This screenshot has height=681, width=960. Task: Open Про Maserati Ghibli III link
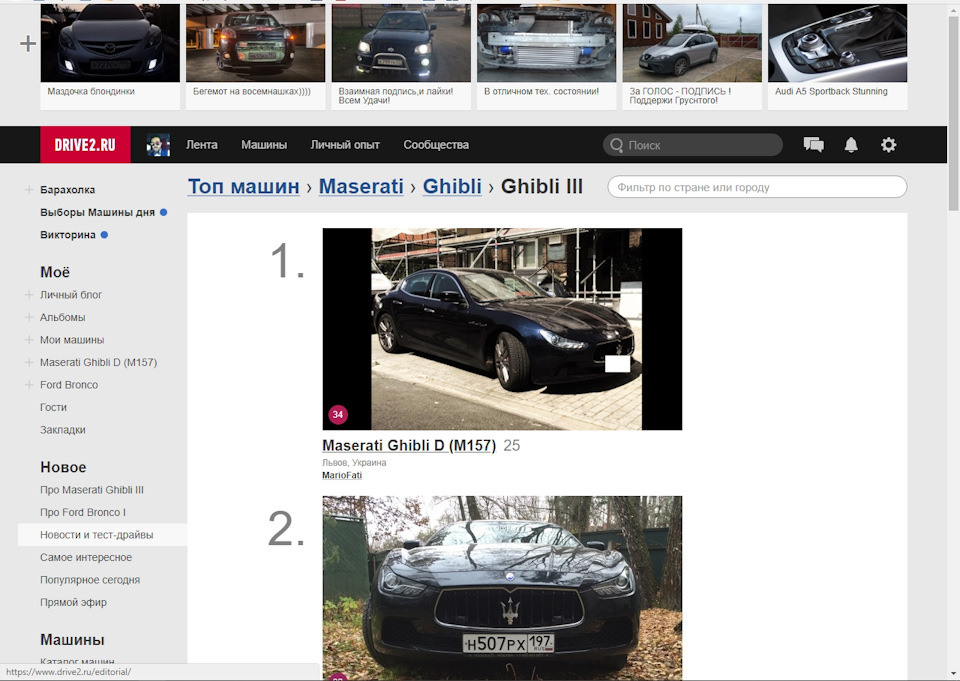92,490
